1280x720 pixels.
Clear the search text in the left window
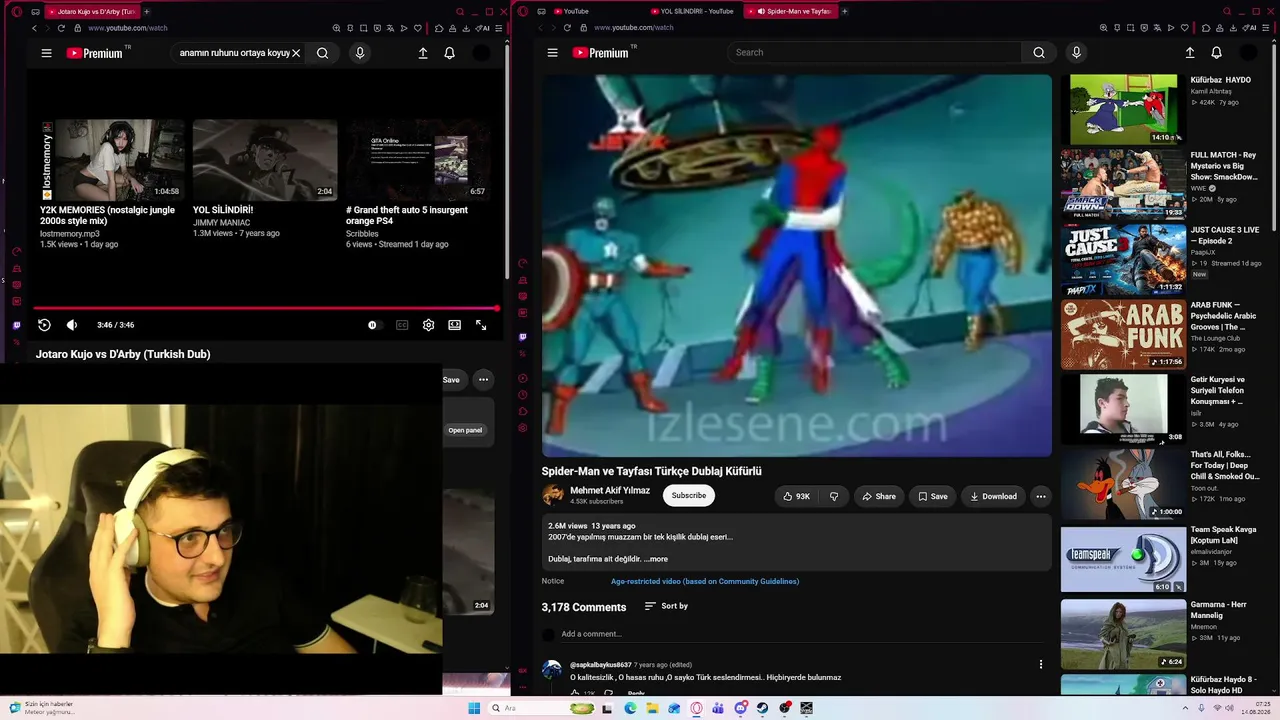[x=296, y=53]
